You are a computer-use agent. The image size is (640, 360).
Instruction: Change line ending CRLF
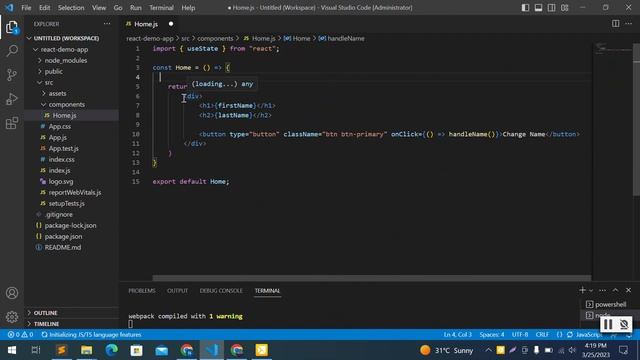coord(542,335)
